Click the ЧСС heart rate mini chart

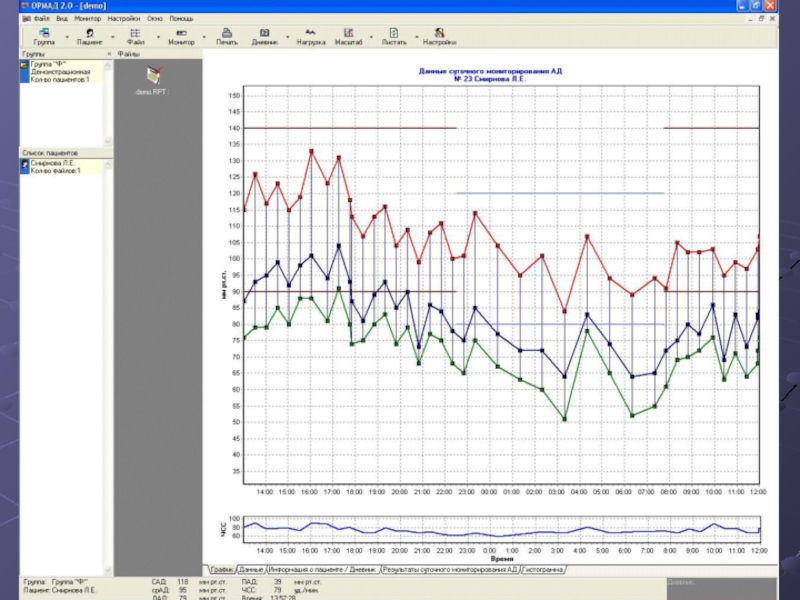point(502,529)
